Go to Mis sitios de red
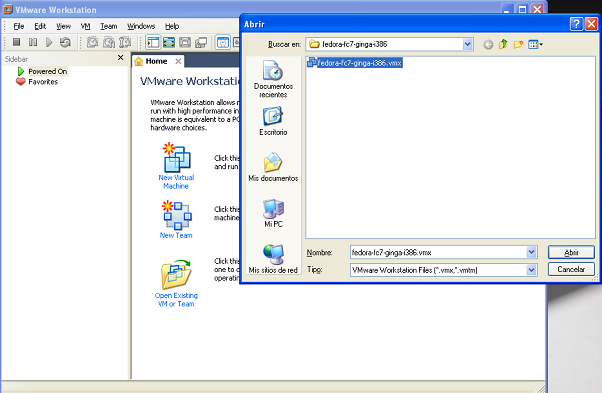 coord(273,259)
